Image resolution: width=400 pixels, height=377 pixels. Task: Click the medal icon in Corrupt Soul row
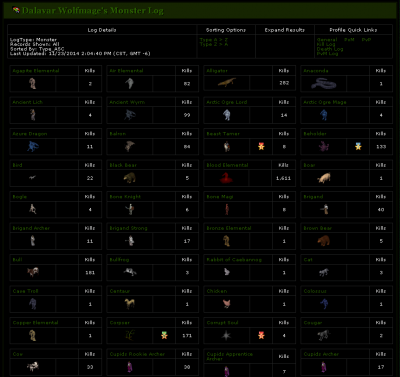click(x=261, y=335)
